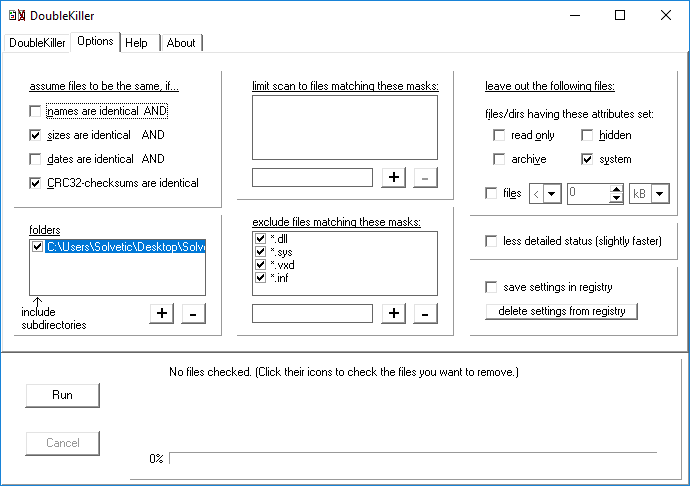Select the *.inf entry text
The height and width of the screenshot is (486, 690).
279,278
